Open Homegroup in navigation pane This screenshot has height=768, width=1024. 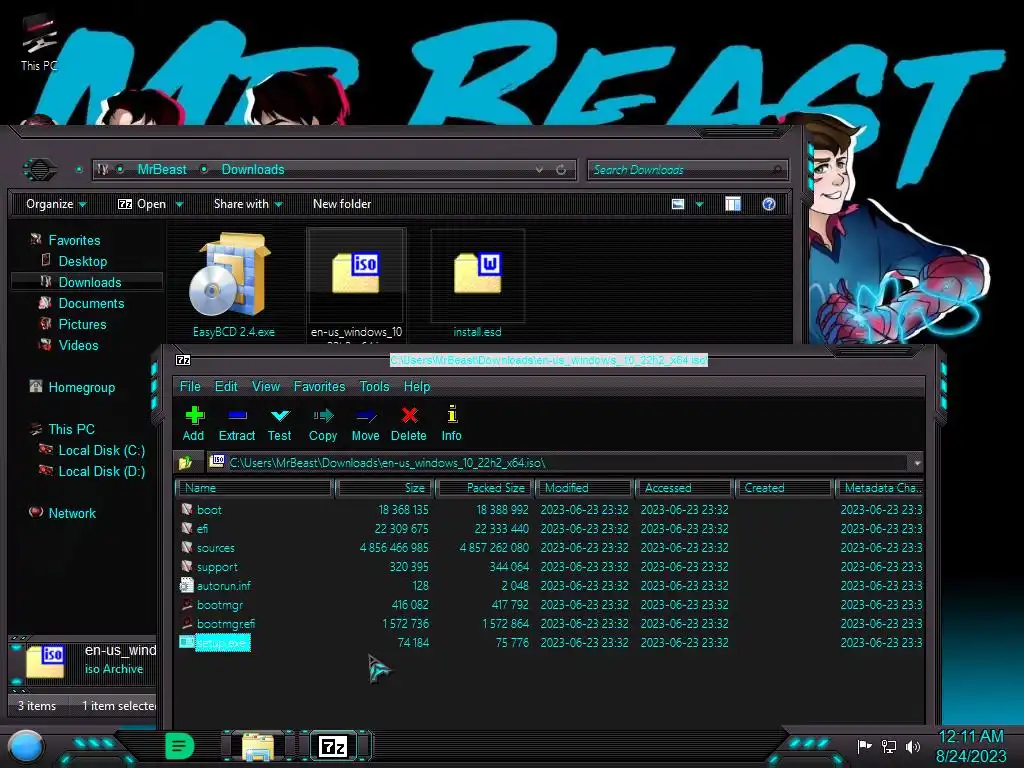pos(81,387)
